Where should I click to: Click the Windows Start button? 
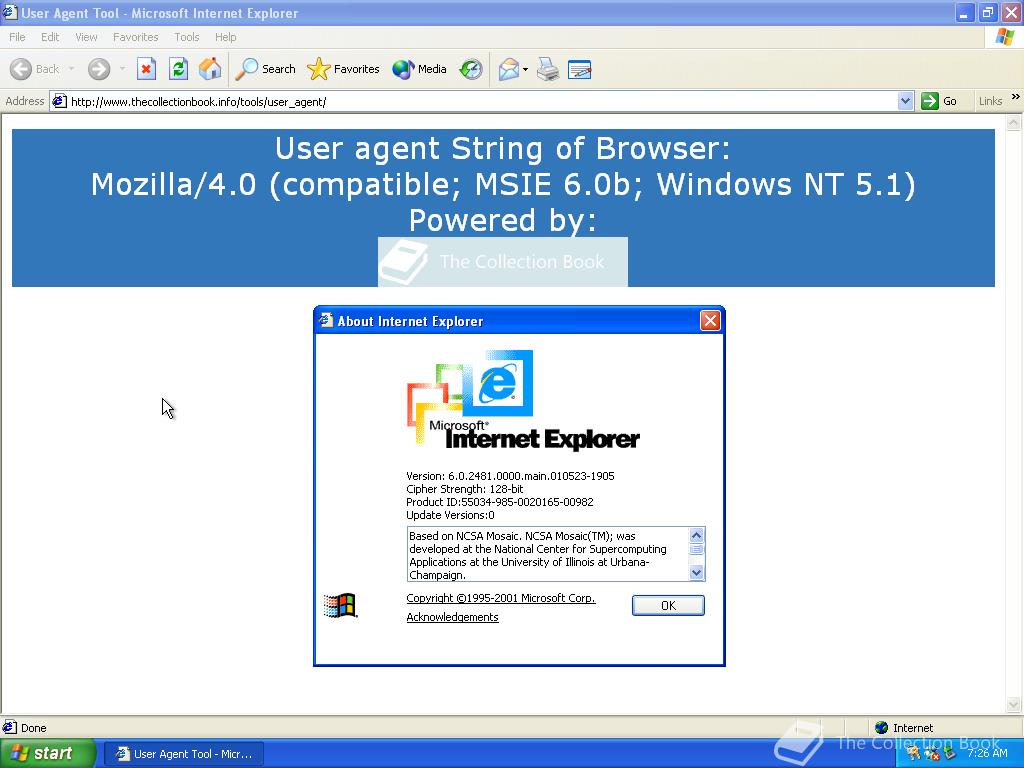click(48, 753)
